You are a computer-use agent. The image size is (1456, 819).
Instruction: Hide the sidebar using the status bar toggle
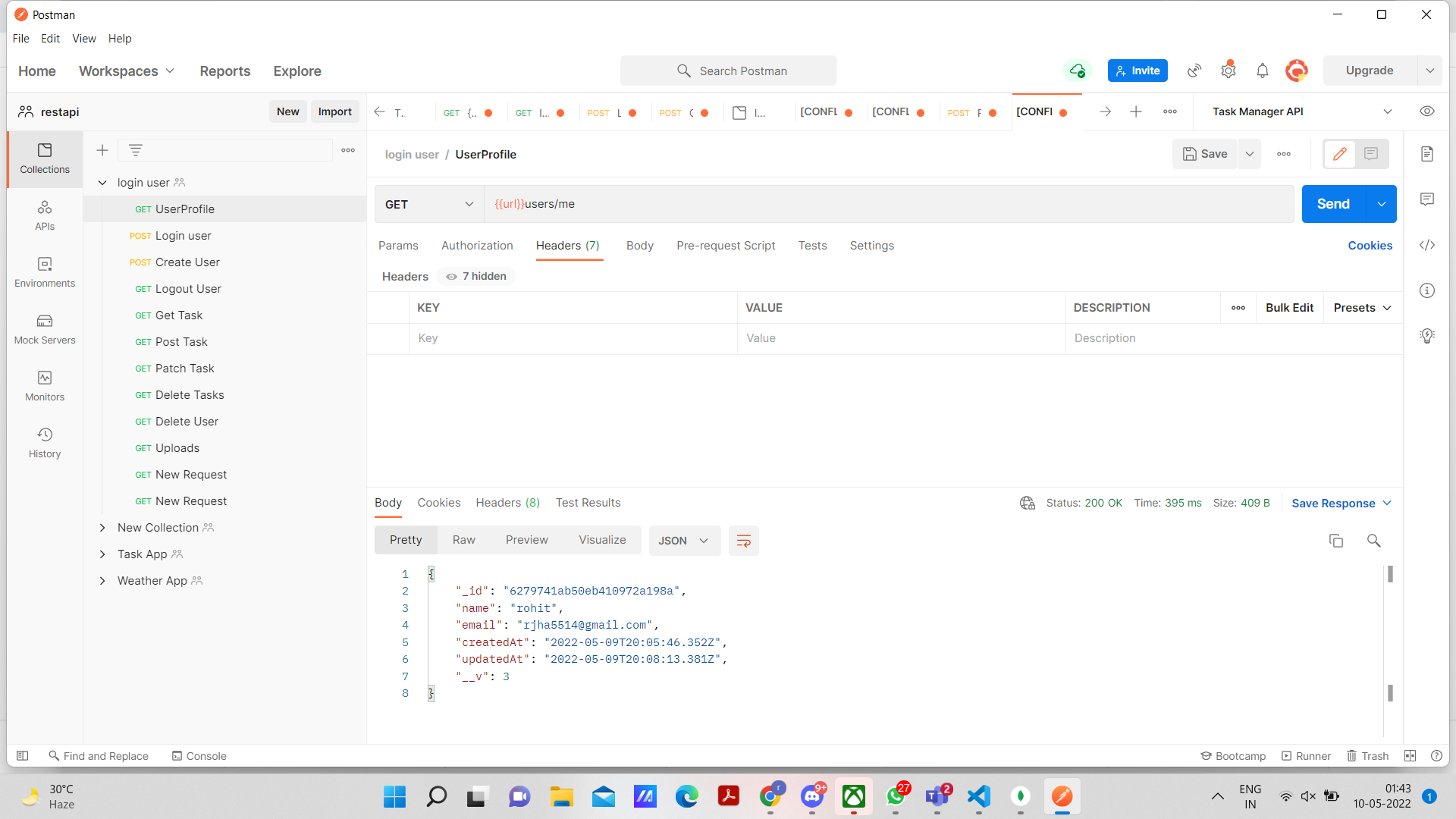22,756
